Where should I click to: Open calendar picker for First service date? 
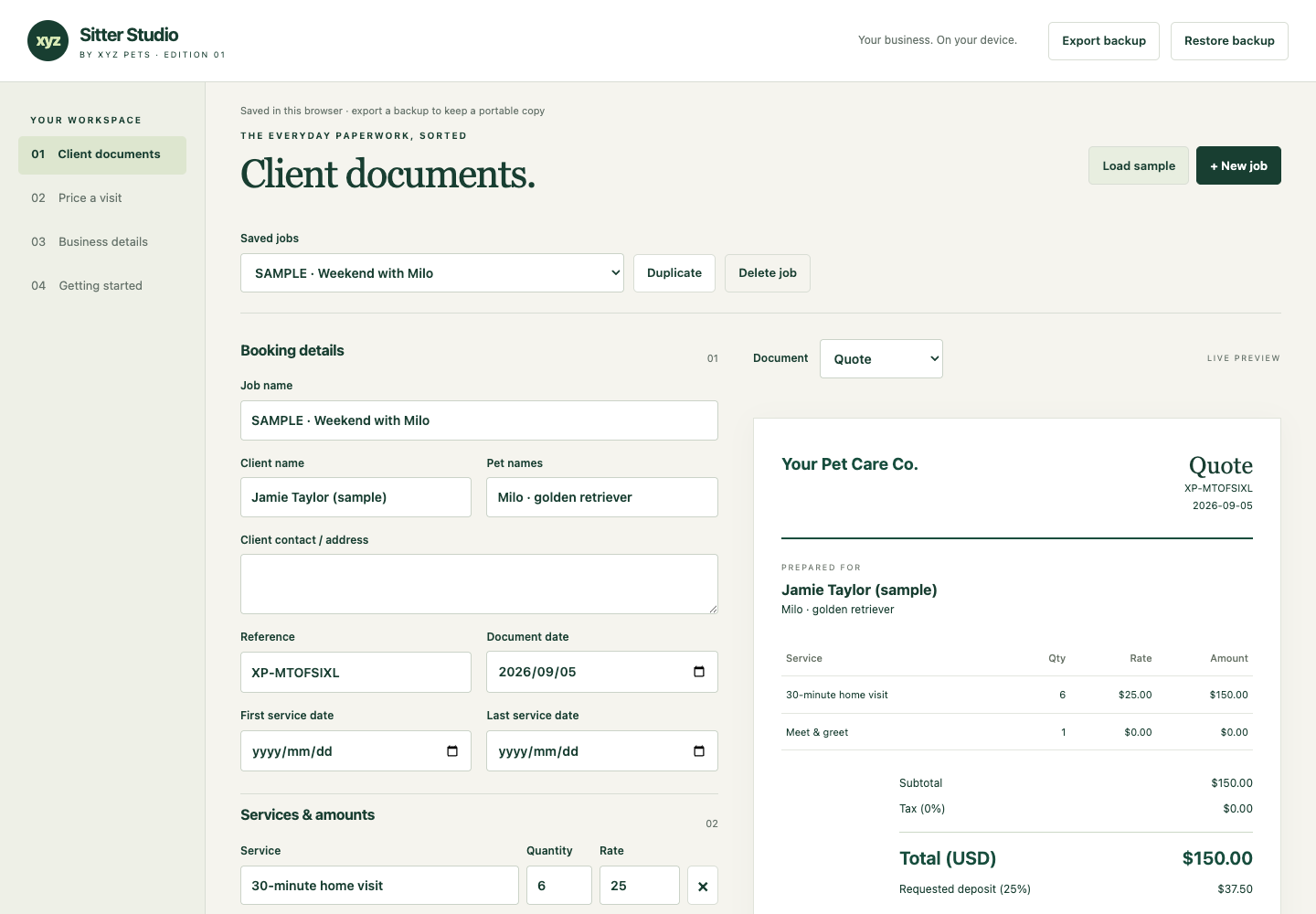point(452,751)
